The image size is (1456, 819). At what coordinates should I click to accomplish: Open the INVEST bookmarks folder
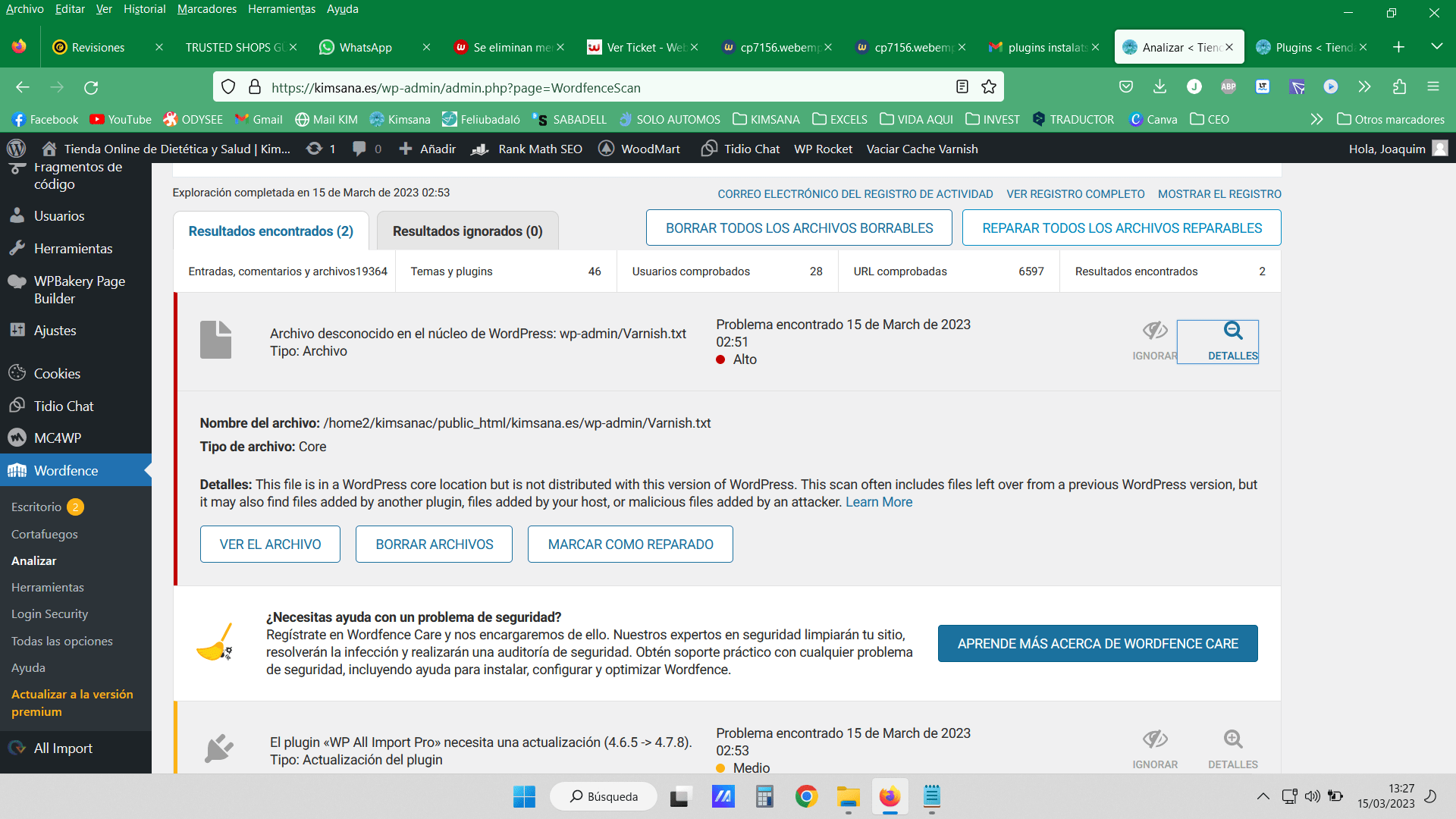pyautogui.click(x=992, y=119)
